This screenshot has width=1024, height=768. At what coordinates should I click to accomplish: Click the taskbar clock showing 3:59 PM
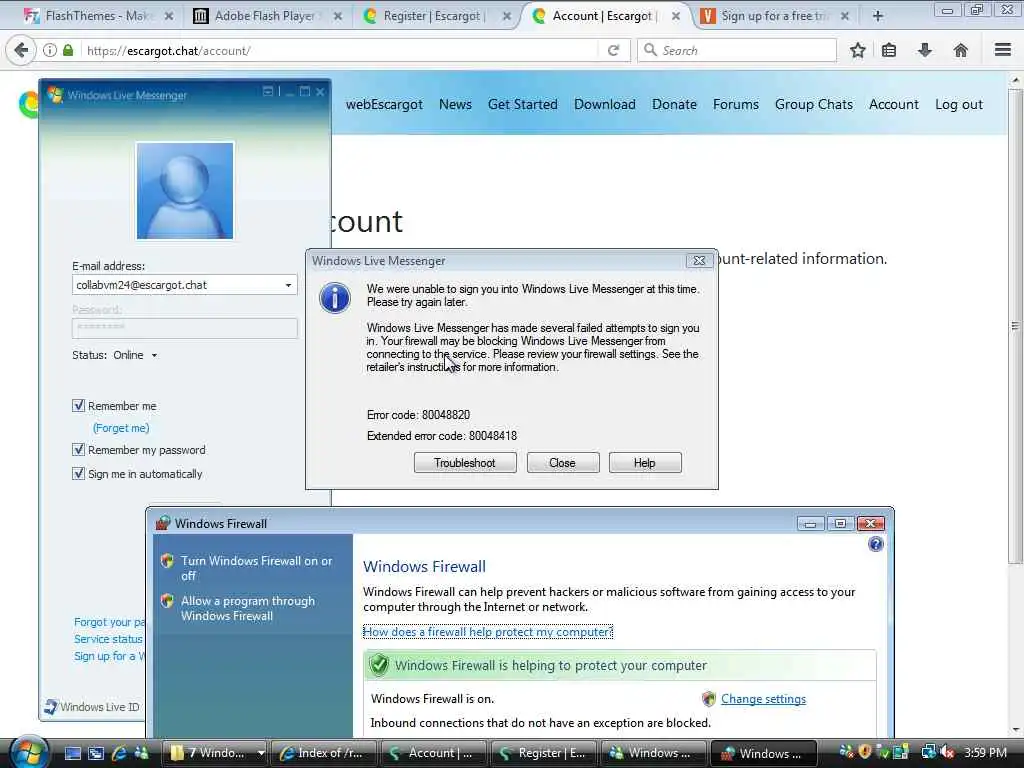pos(985,753)
